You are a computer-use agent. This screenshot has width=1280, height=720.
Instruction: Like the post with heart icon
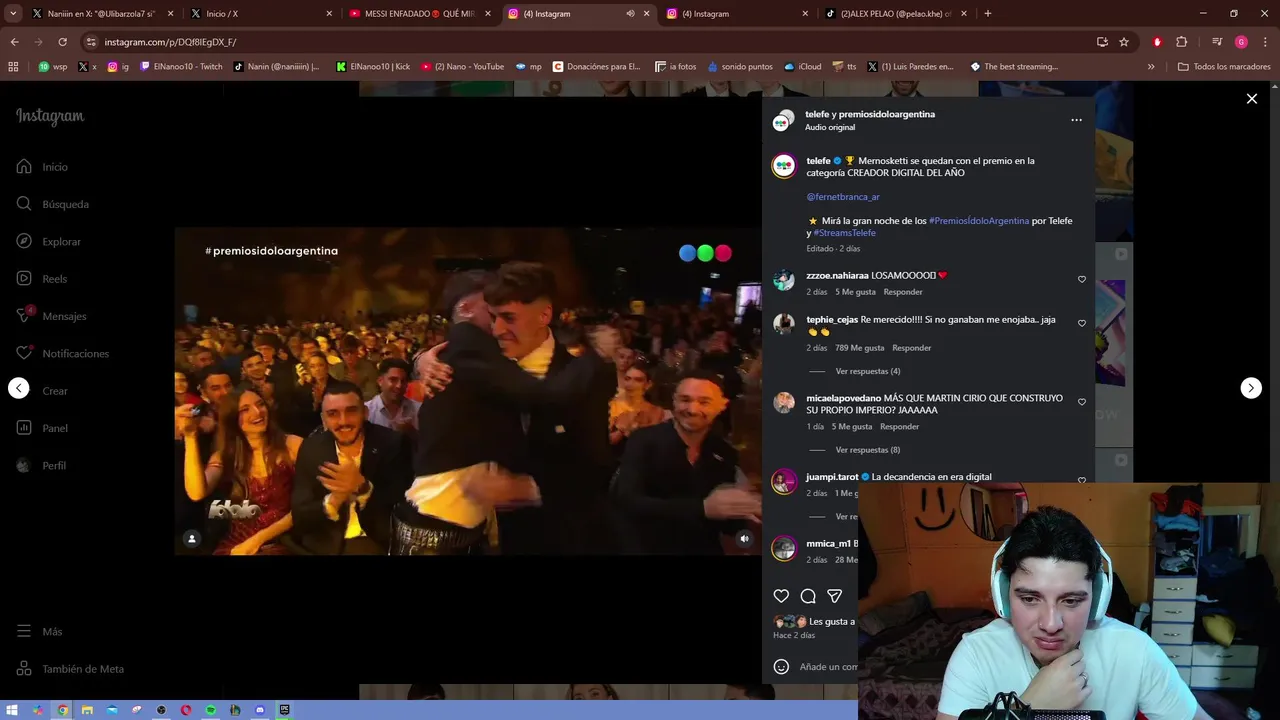coord(781,596)
